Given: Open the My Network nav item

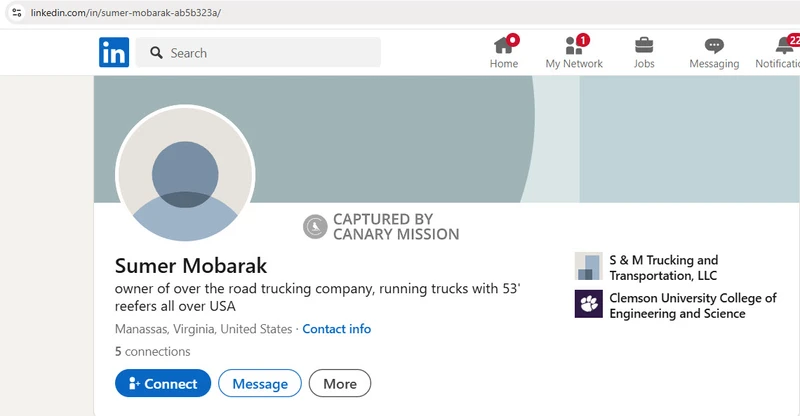Looking at the screenshot, I should pos(574,53).
